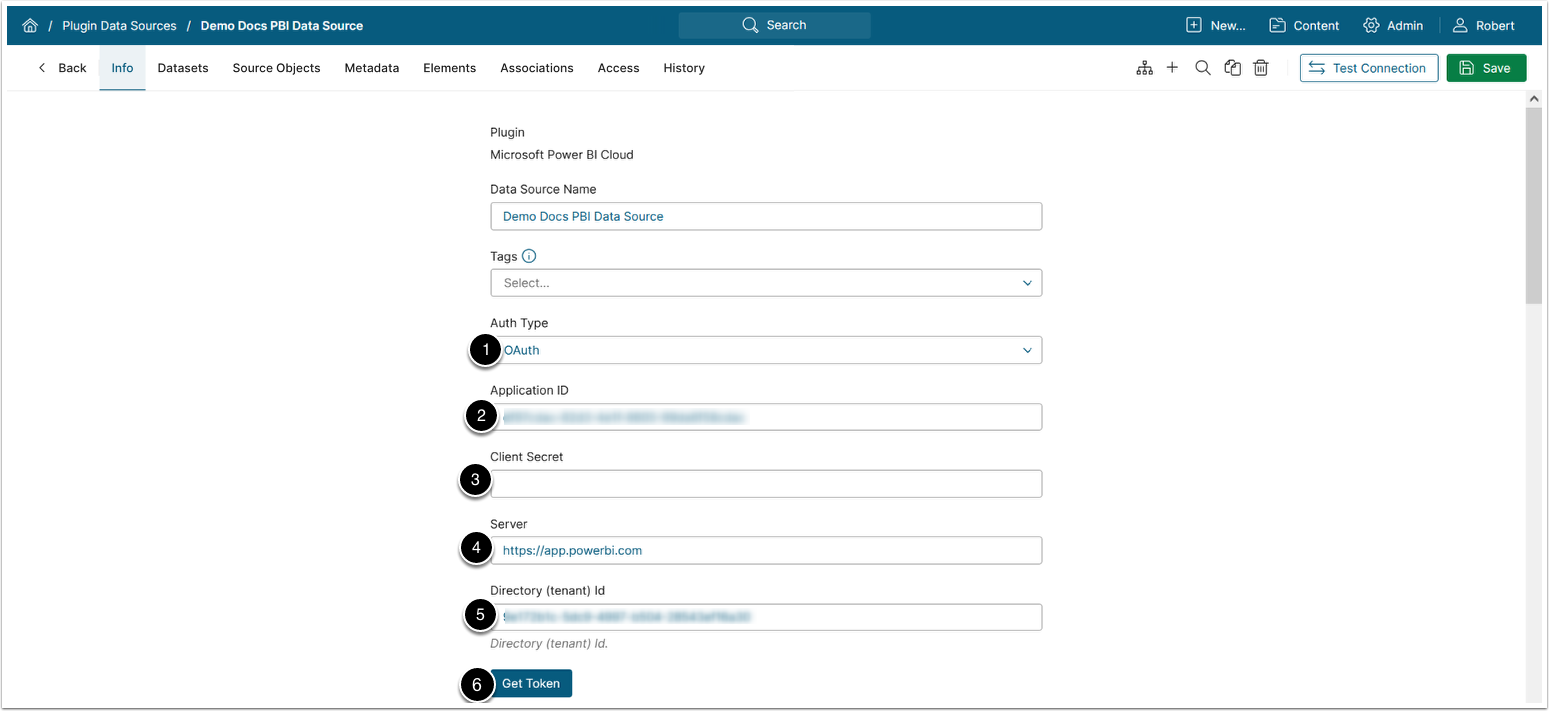Duplicate data source with copy icon
The width and height of the screenshot is (1549, 711).
click(1233, 68)
